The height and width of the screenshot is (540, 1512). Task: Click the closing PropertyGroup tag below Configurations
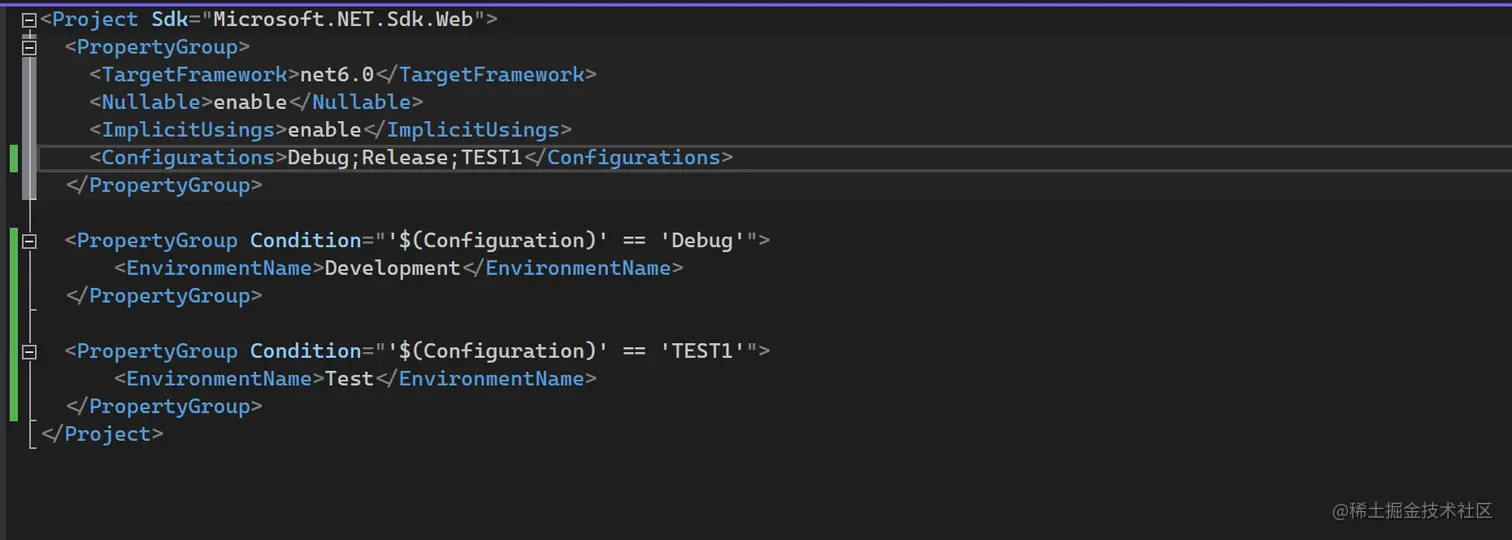coord(164,186)
